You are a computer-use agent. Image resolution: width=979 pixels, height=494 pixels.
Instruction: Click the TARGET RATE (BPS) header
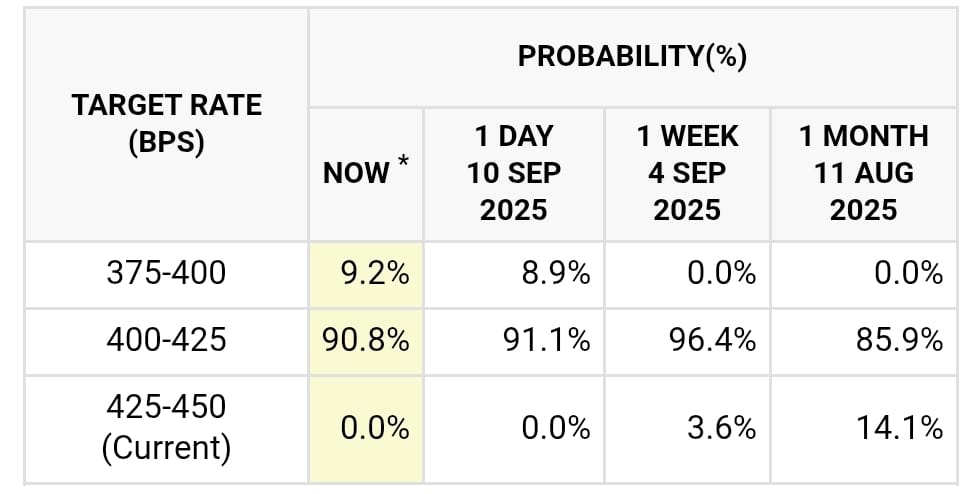[166, 124]
